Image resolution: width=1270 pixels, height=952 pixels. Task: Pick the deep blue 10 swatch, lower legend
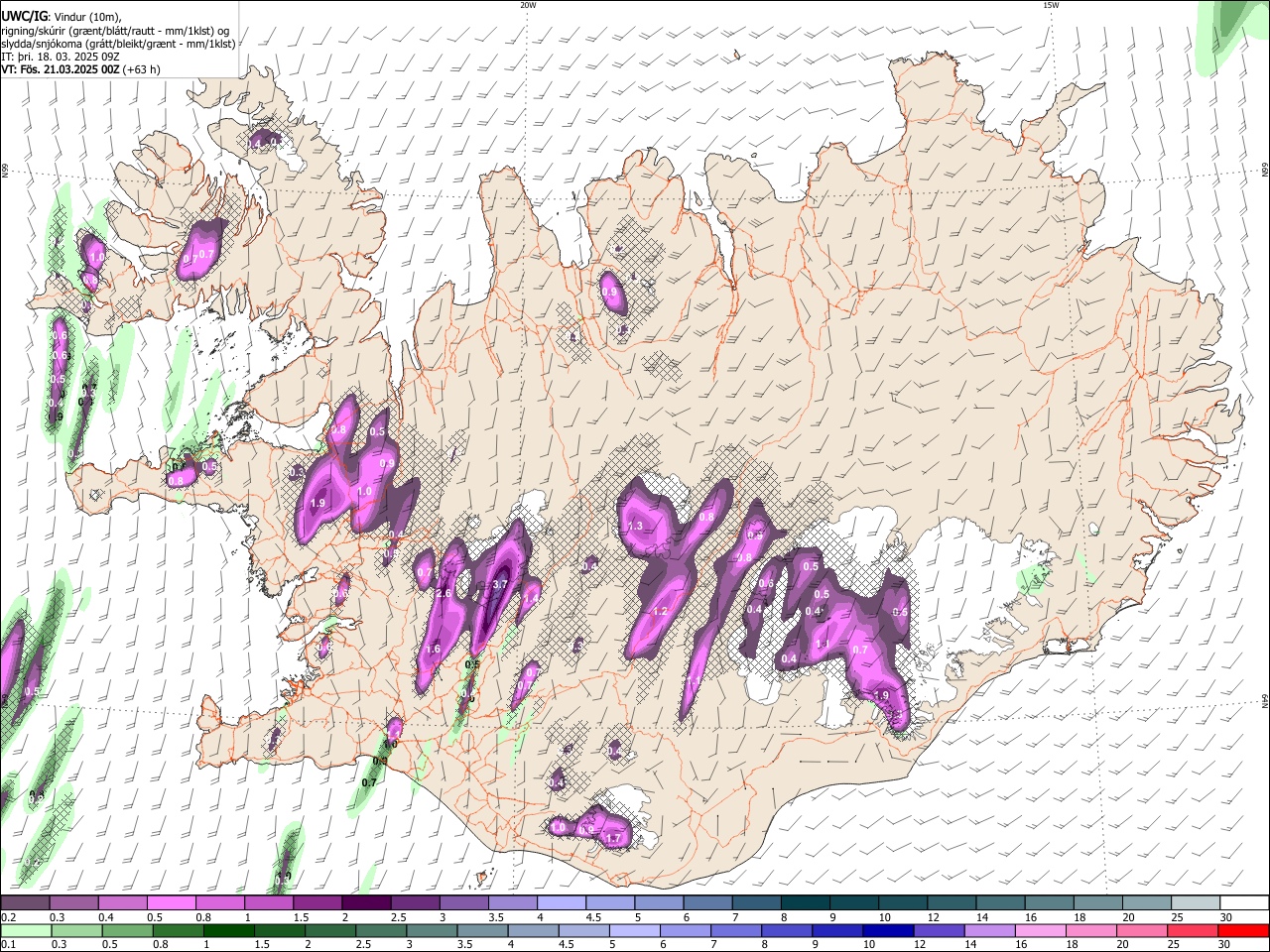(890, 930)
